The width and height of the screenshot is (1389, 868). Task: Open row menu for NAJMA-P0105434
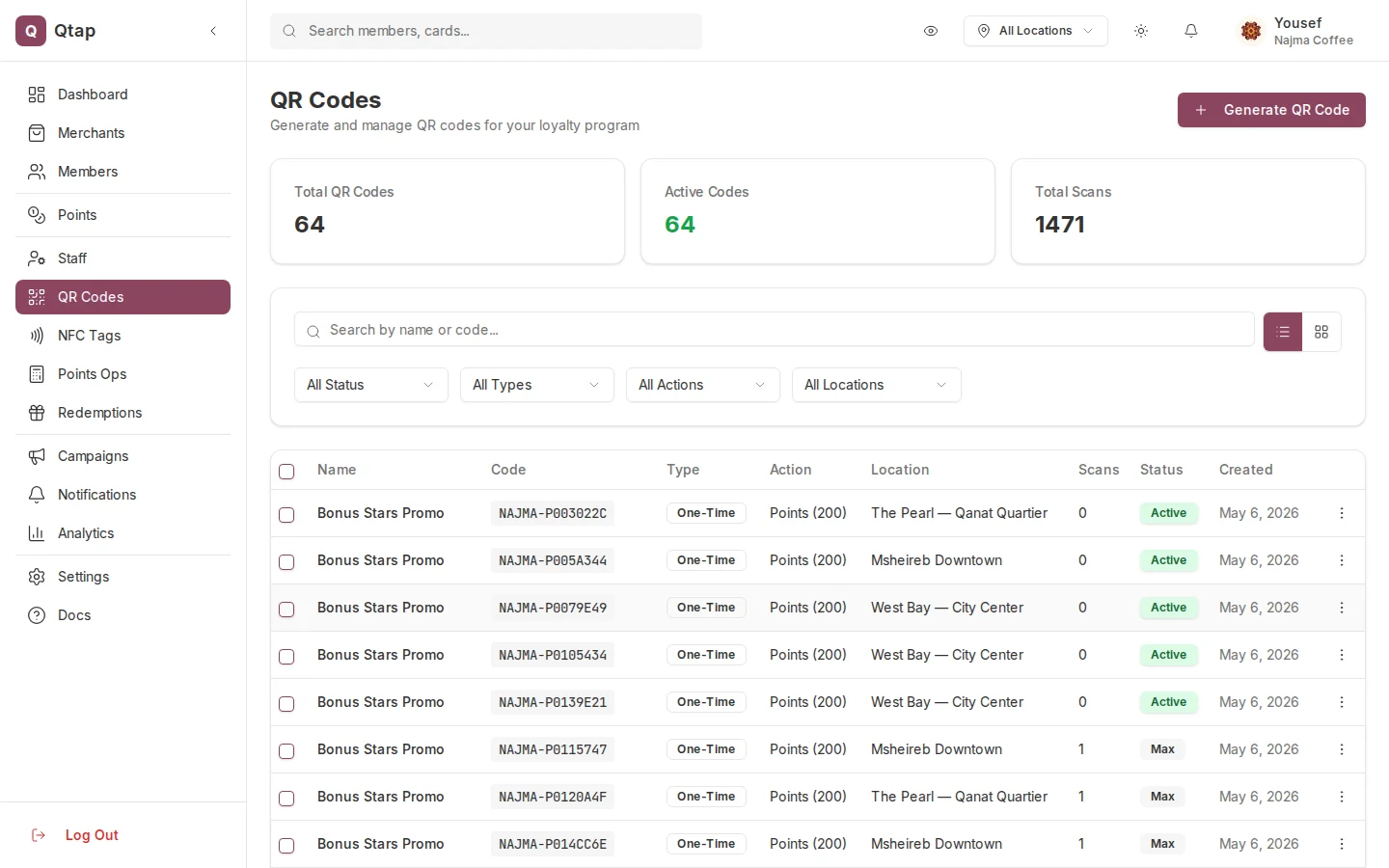pos(1342,655)
